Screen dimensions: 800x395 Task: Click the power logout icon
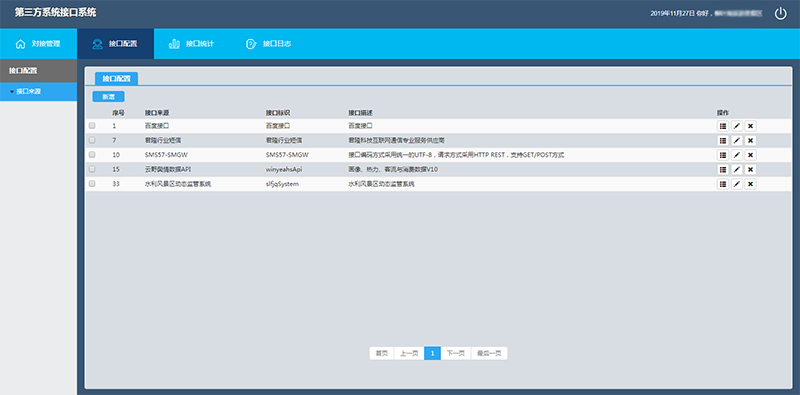[x=781, y=14]
